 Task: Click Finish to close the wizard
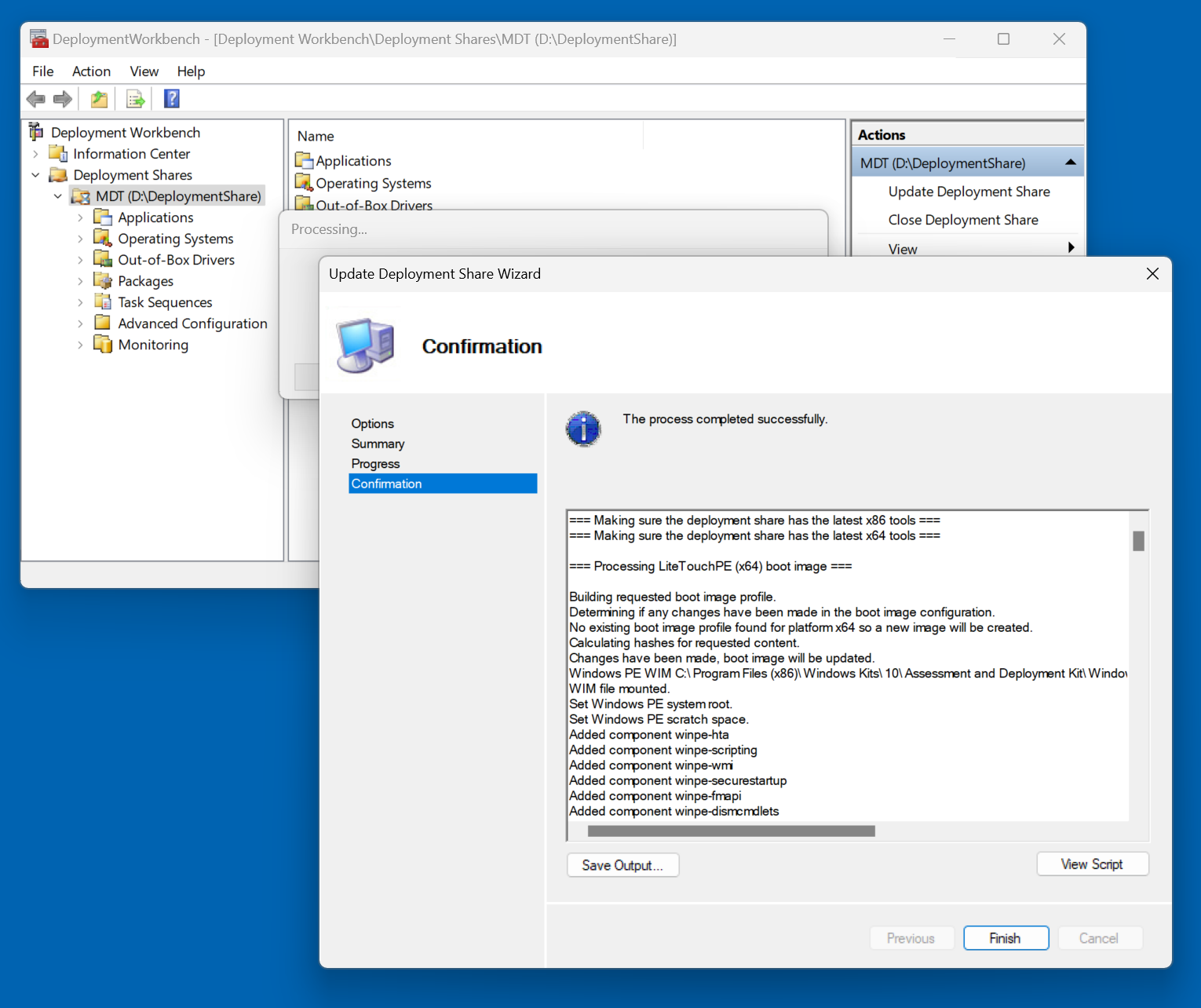click(1006, 938)
